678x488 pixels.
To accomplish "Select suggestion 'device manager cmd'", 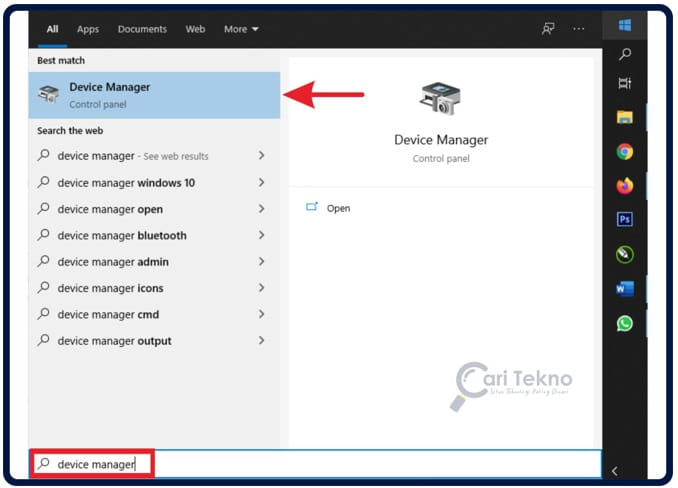I will pos(154,314).
